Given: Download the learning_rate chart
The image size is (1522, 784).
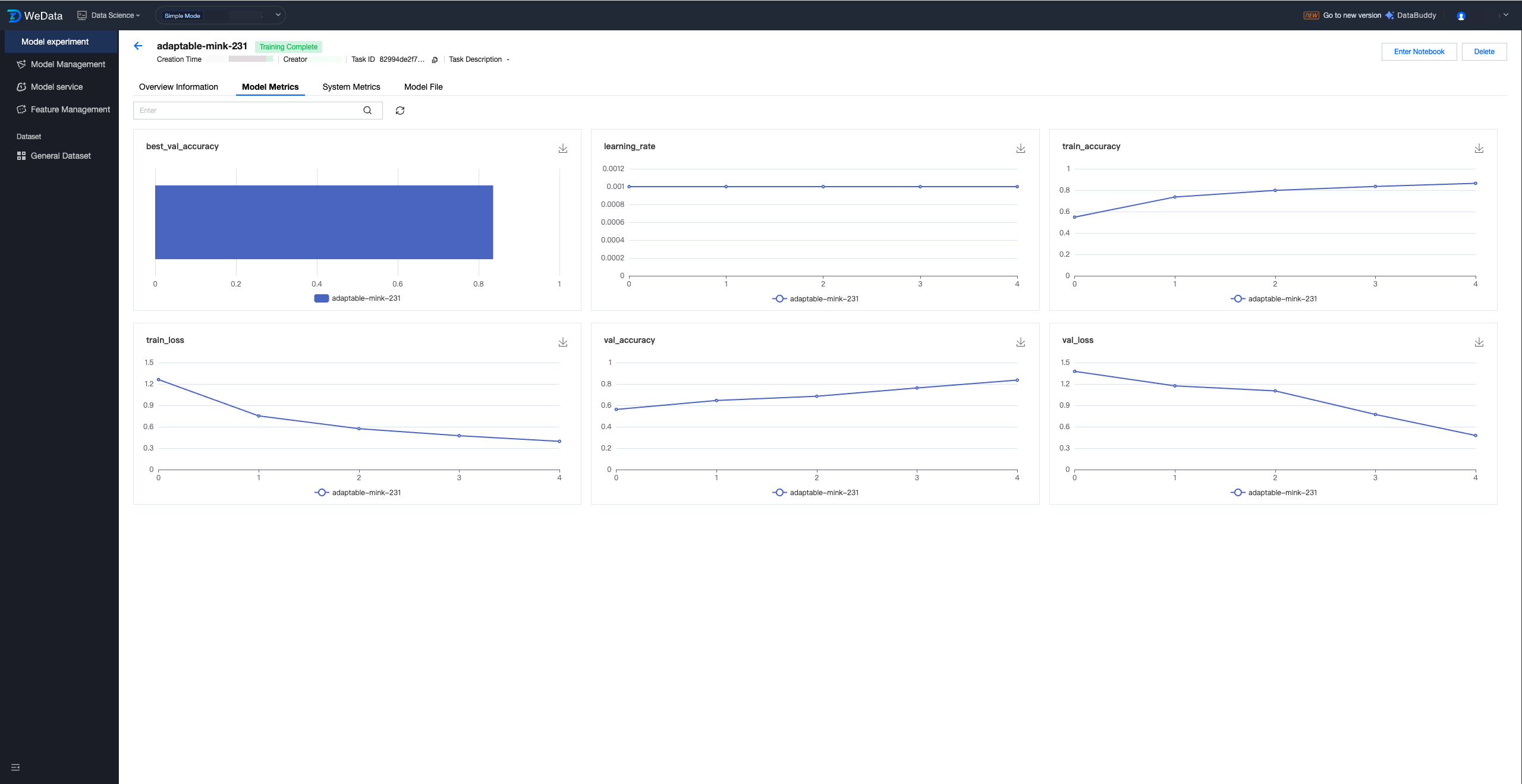Looking at the screenshot, I should (1020, 149).
